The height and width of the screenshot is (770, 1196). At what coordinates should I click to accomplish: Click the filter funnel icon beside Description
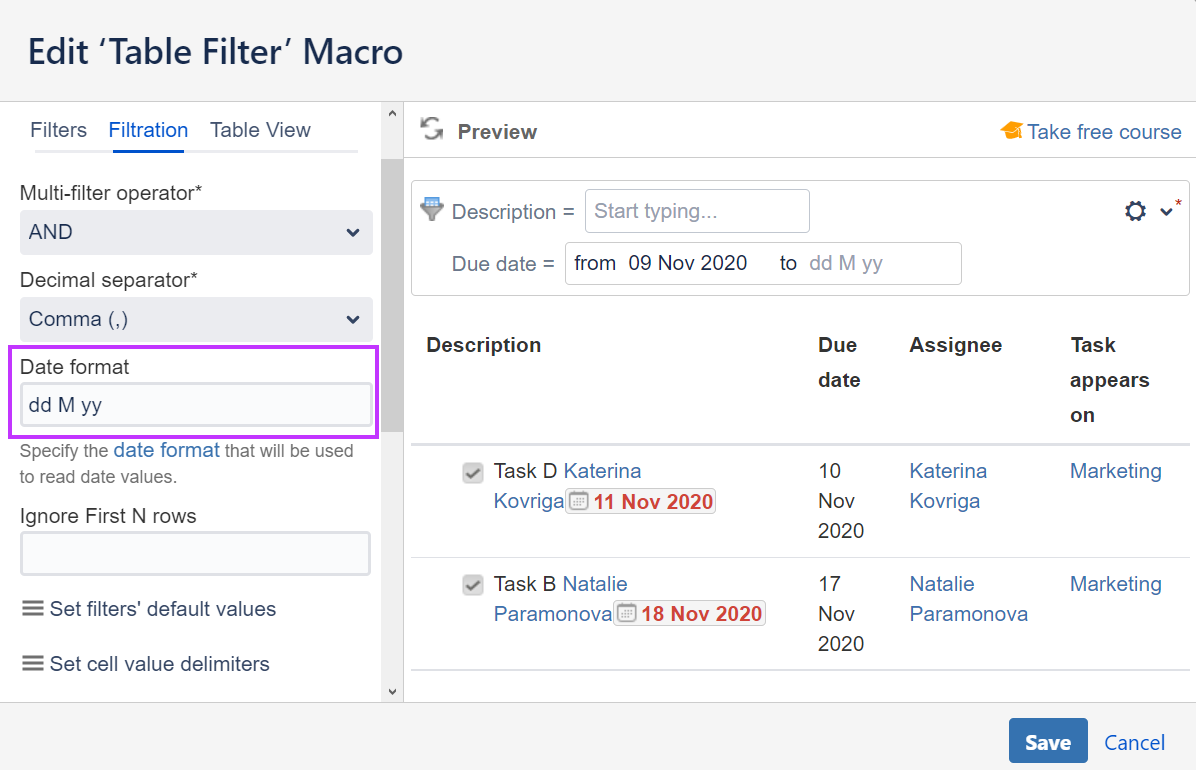431,209
